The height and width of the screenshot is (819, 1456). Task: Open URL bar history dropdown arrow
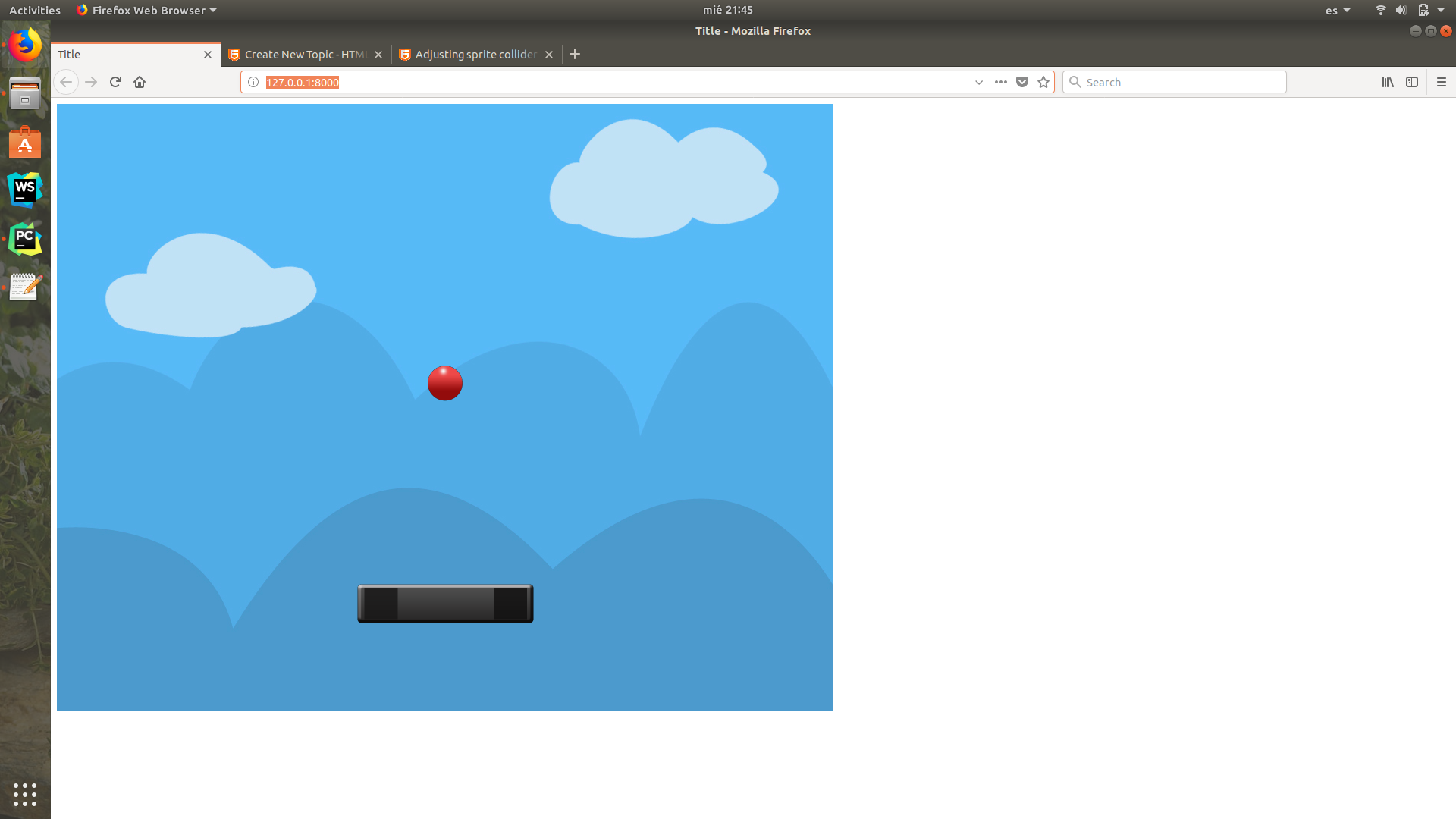[x=979, y=82]
